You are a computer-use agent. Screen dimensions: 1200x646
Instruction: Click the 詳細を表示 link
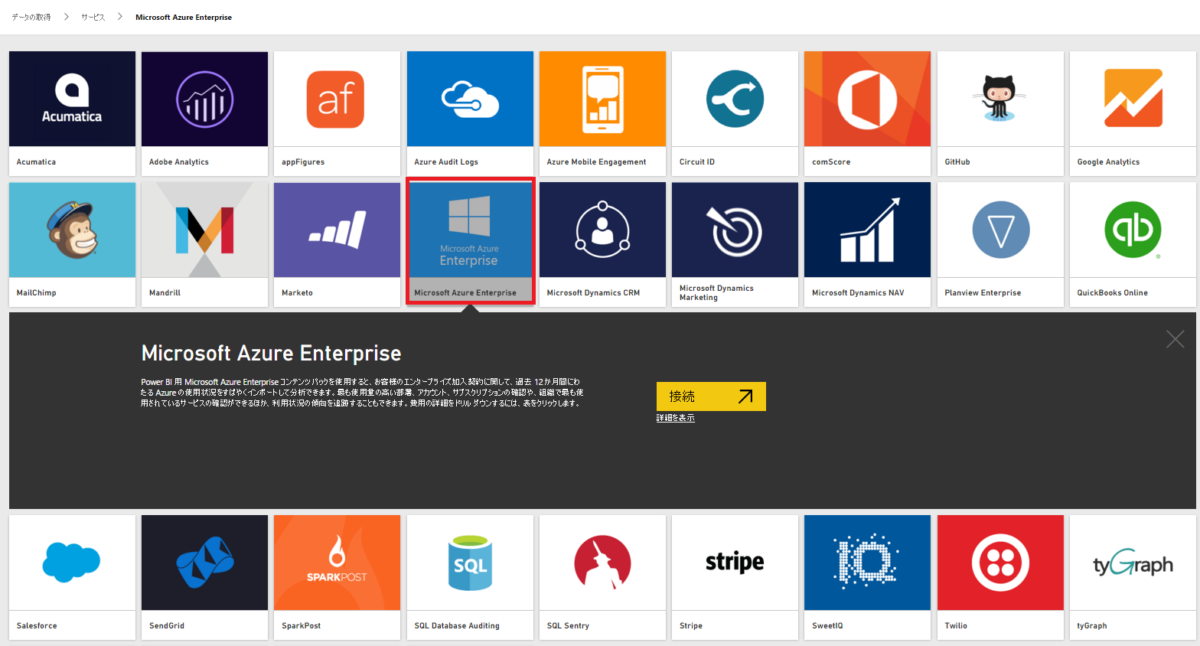pos(675,418)
